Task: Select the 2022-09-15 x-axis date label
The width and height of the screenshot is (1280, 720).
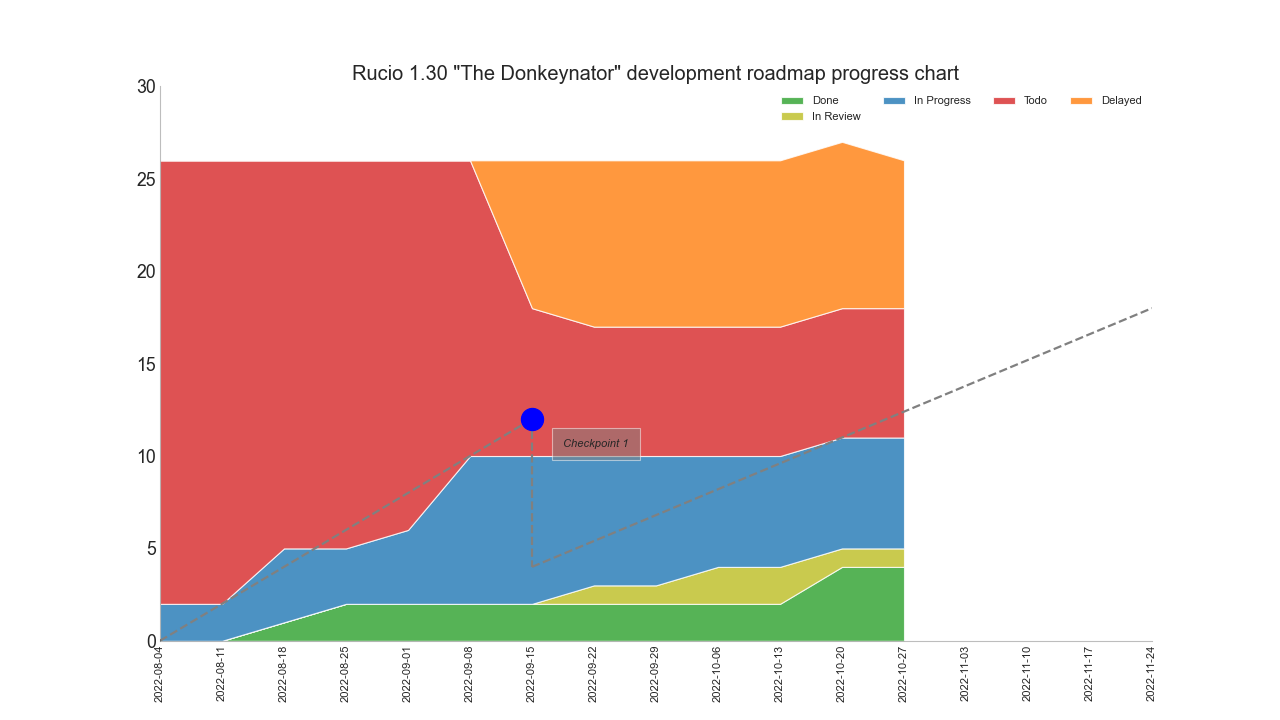Action: pos(531,674)
